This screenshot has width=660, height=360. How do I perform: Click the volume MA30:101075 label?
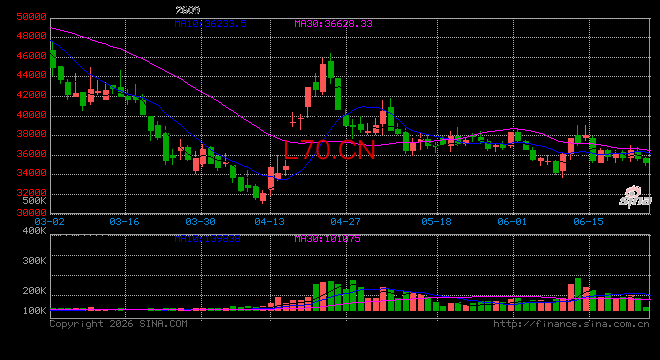pos(327,239)
